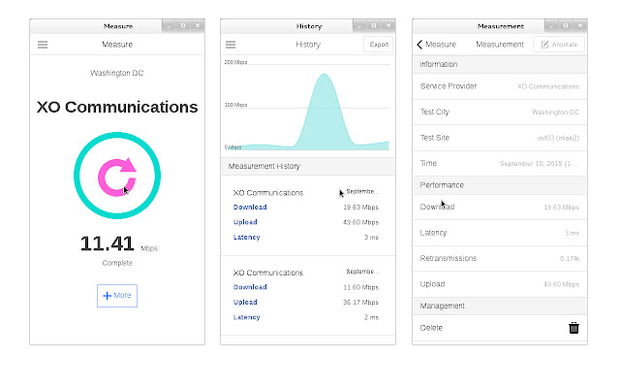The width and height of the screenshot is (620, 388).
Task: Open the hamburger menu in the History window
Action: (x=231, y=45)
